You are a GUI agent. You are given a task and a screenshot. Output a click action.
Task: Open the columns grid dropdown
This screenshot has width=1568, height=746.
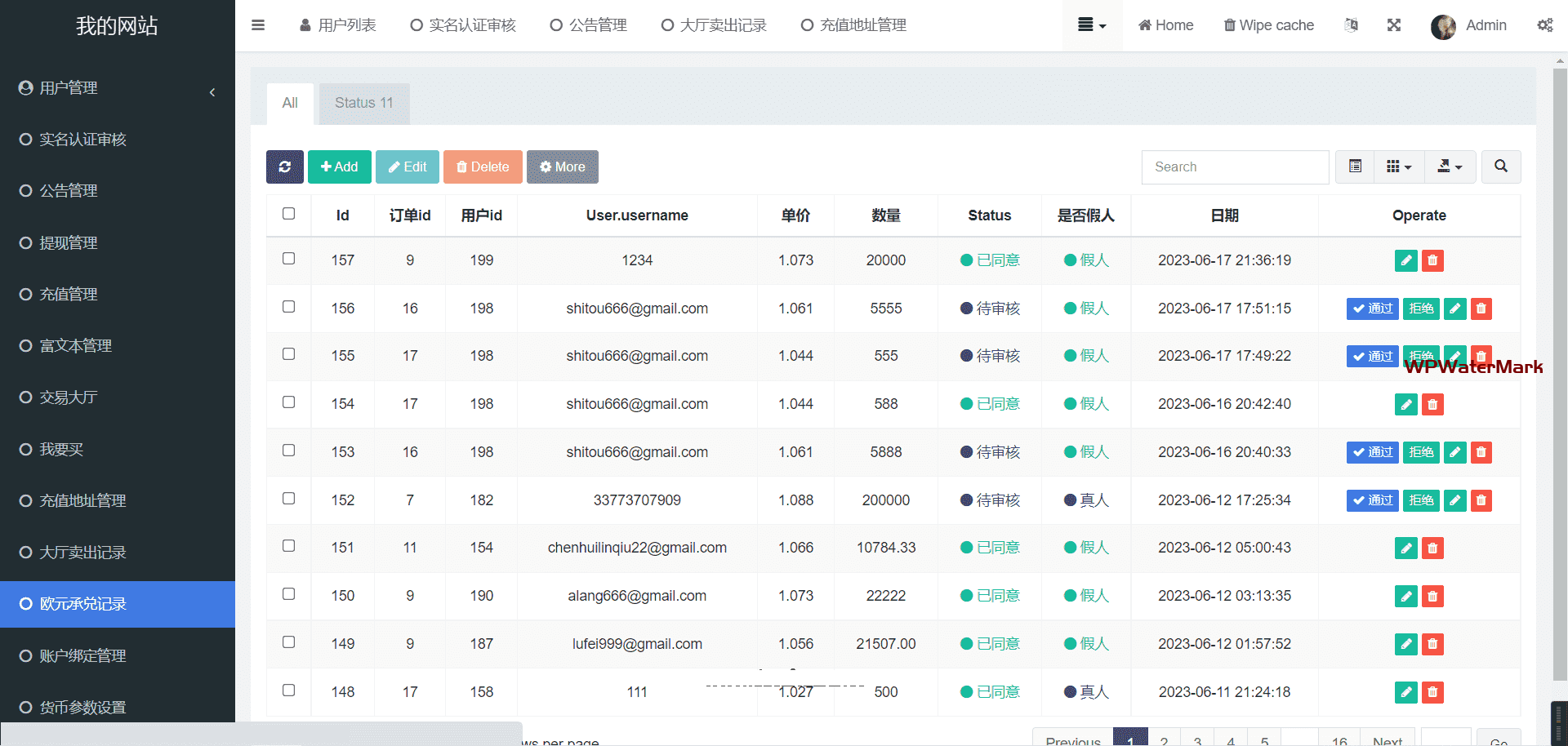pos(1398,167)
